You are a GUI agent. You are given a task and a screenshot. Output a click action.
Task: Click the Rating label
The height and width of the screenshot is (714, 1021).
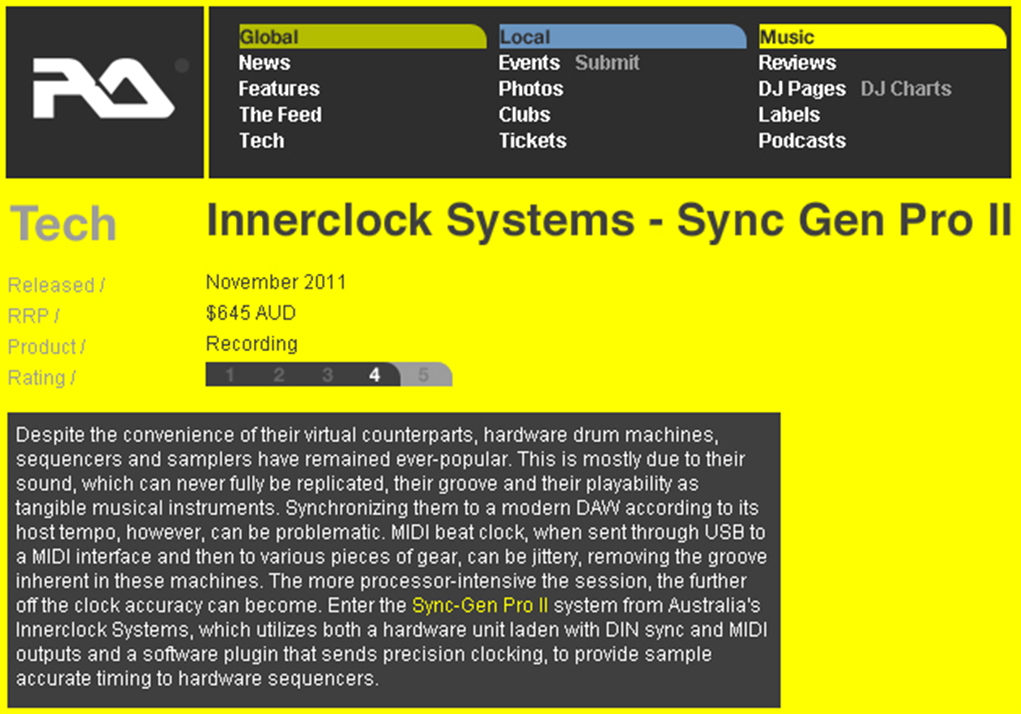point(41,378)
